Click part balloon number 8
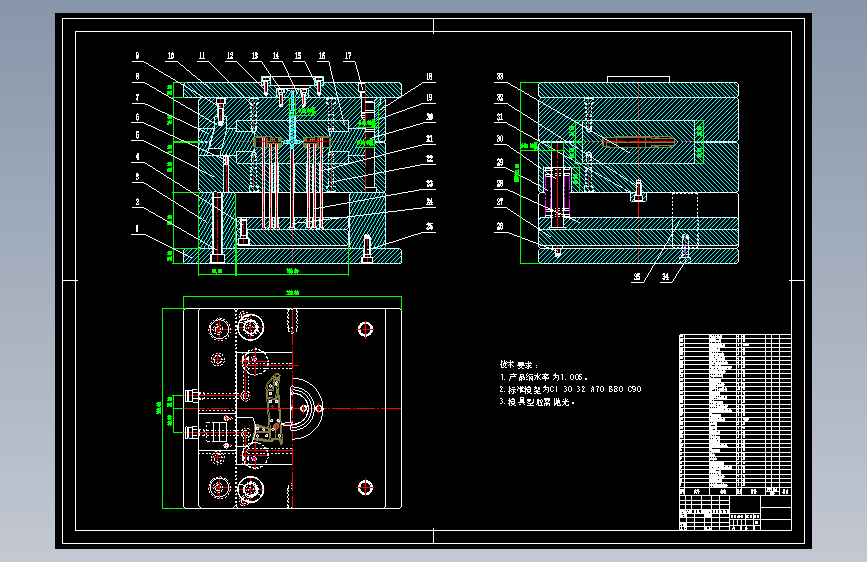The height and width of the screenshot is (562, 867). 137,77
